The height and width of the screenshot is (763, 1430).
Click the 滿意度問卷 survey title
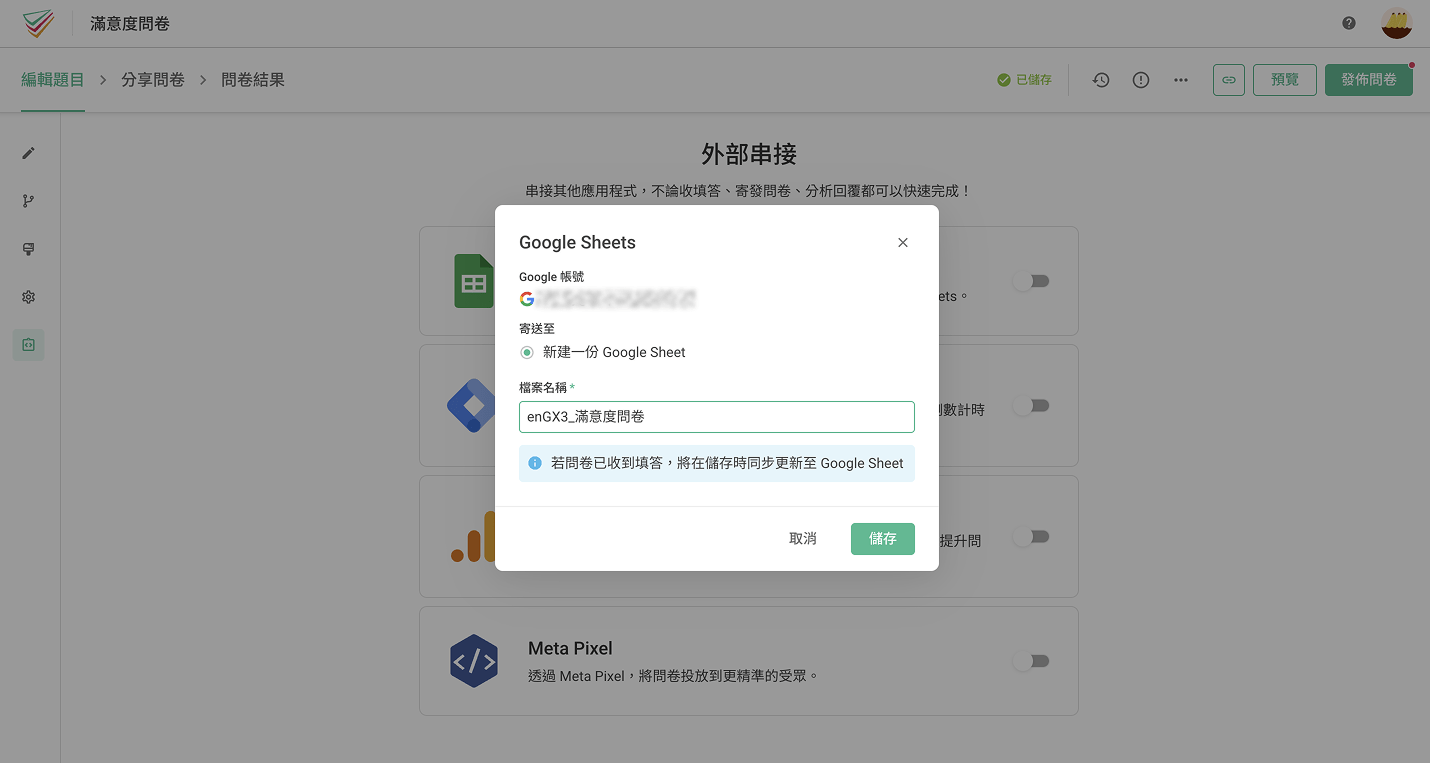(x=130, y=23)
